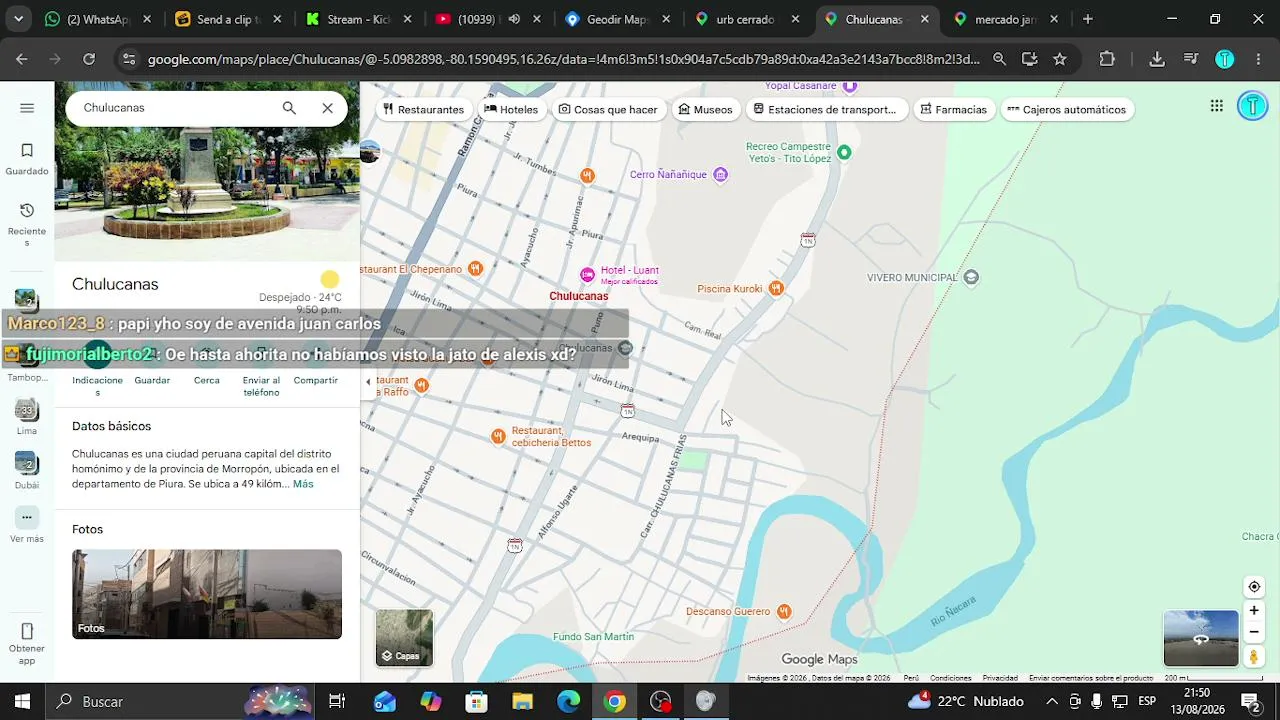
Task: Bookmark this page with the star
Action: [x=1060, y=59]
